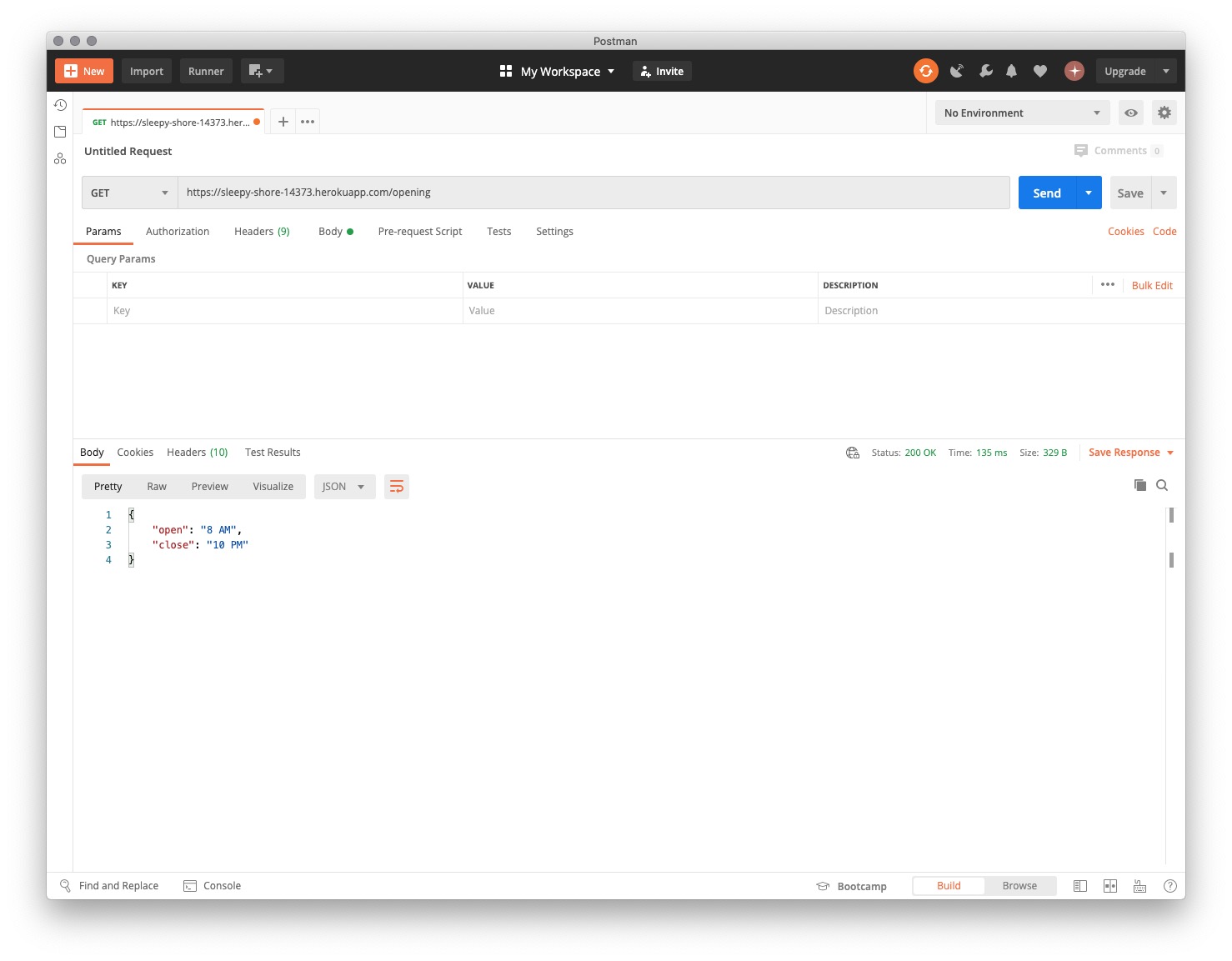Open the Tests tab
The image size is (1232, 961).
point(499,231)
